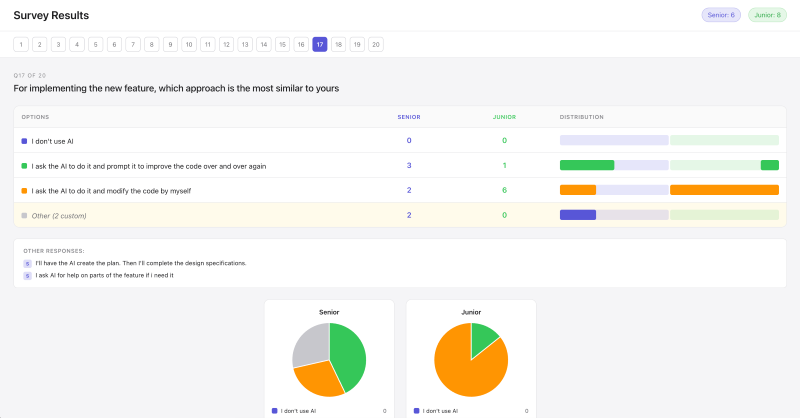Click the S badge beside AI create plan response

[27, 263]
